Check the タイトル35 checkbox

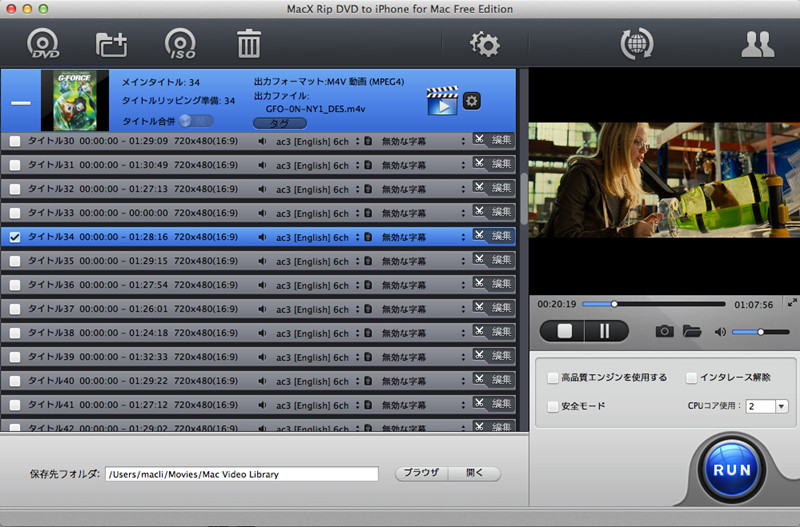15,261
